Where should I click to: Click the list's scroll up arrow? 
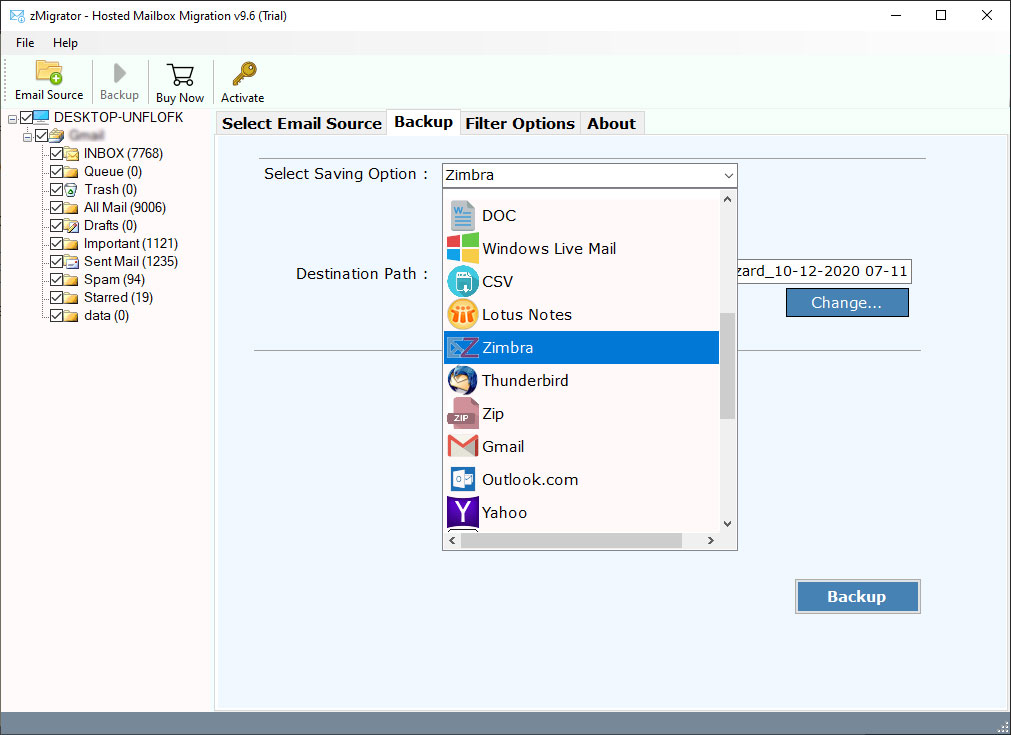coord(727,199)
